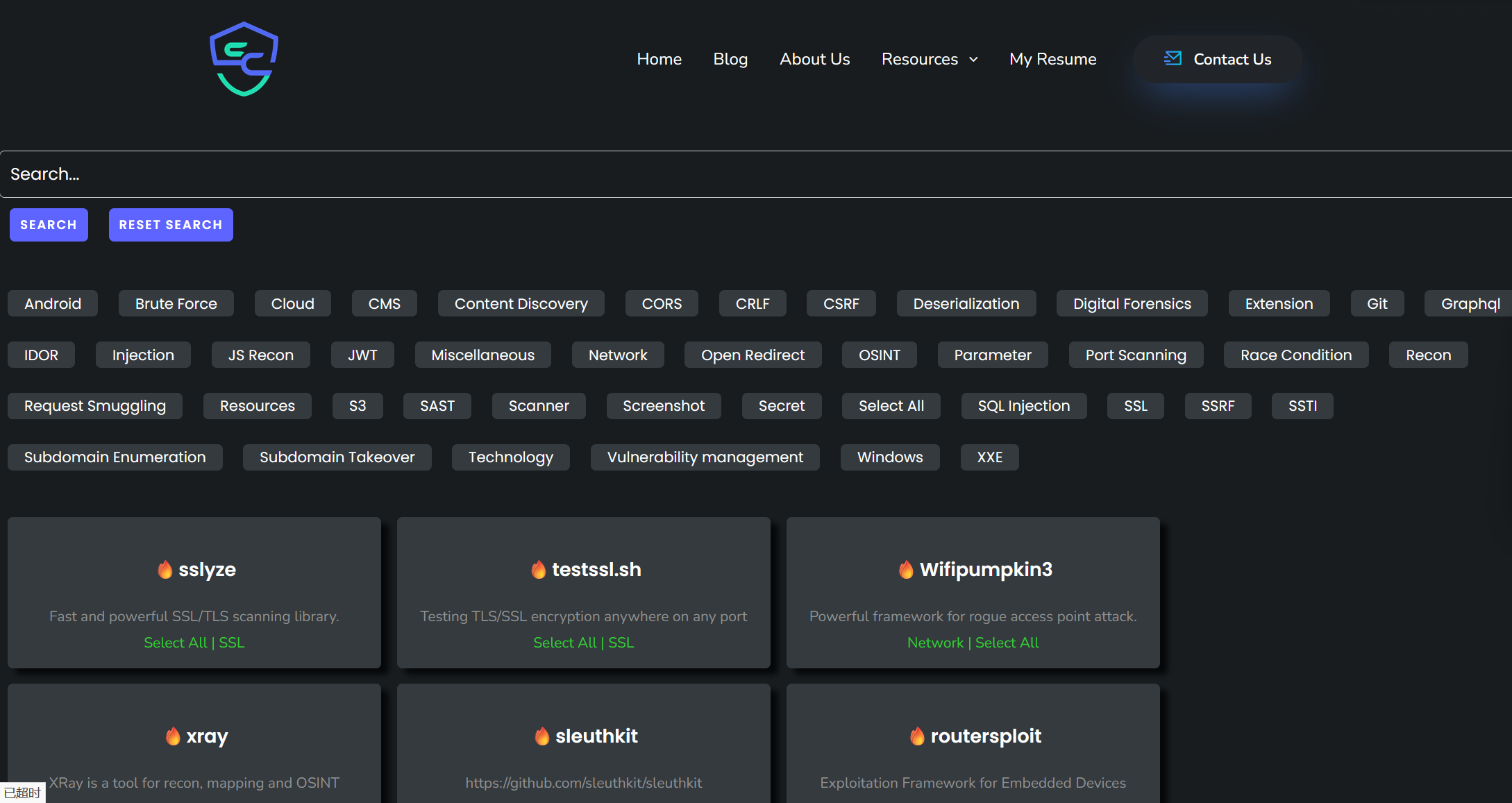Image resolution: width=1512 pixels, height=803 pixels.
Task: Click the envelope icon in Contact Us
Action: coord(1173,58)
